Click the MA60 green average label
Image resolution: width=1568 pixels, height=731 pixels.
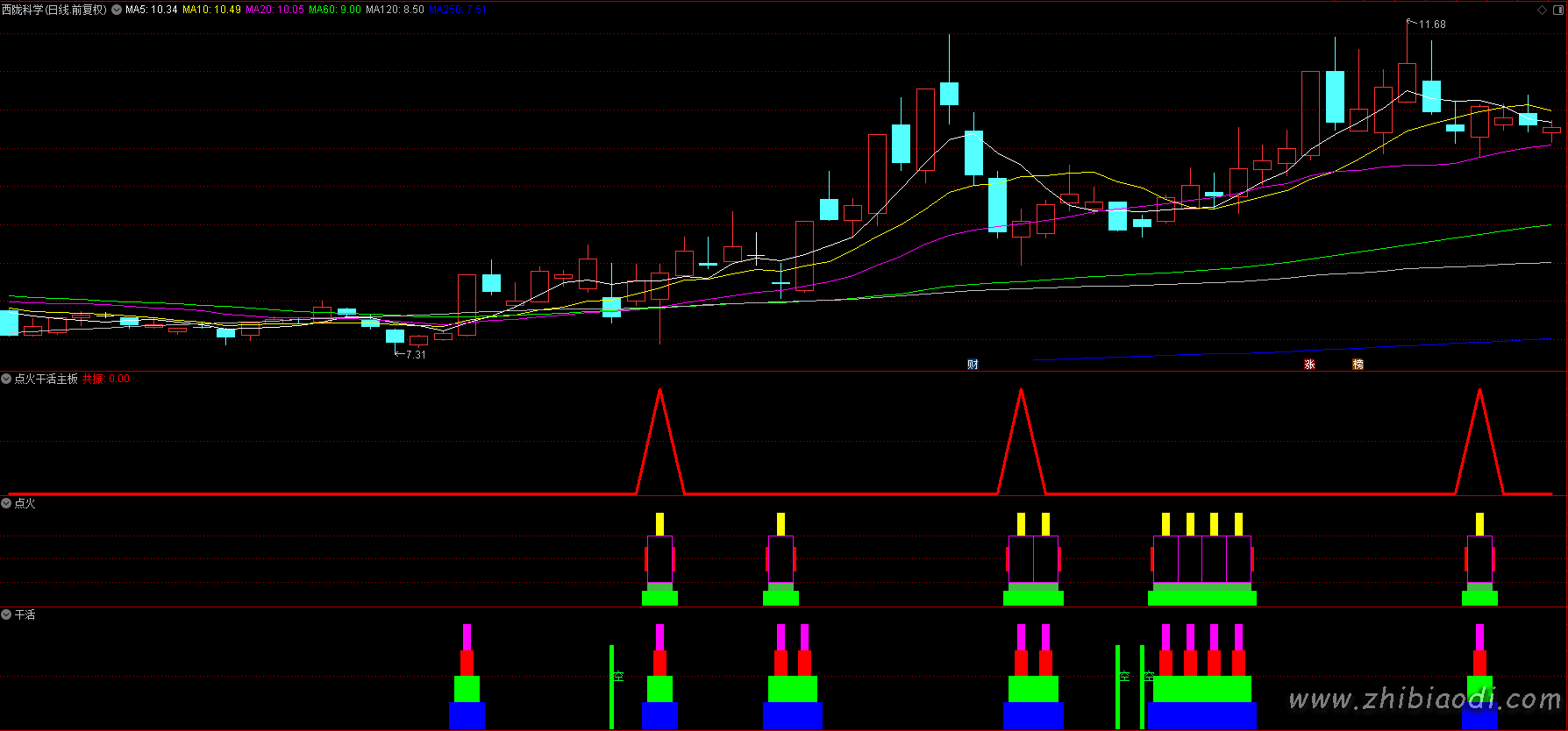[x=335, y=10]
